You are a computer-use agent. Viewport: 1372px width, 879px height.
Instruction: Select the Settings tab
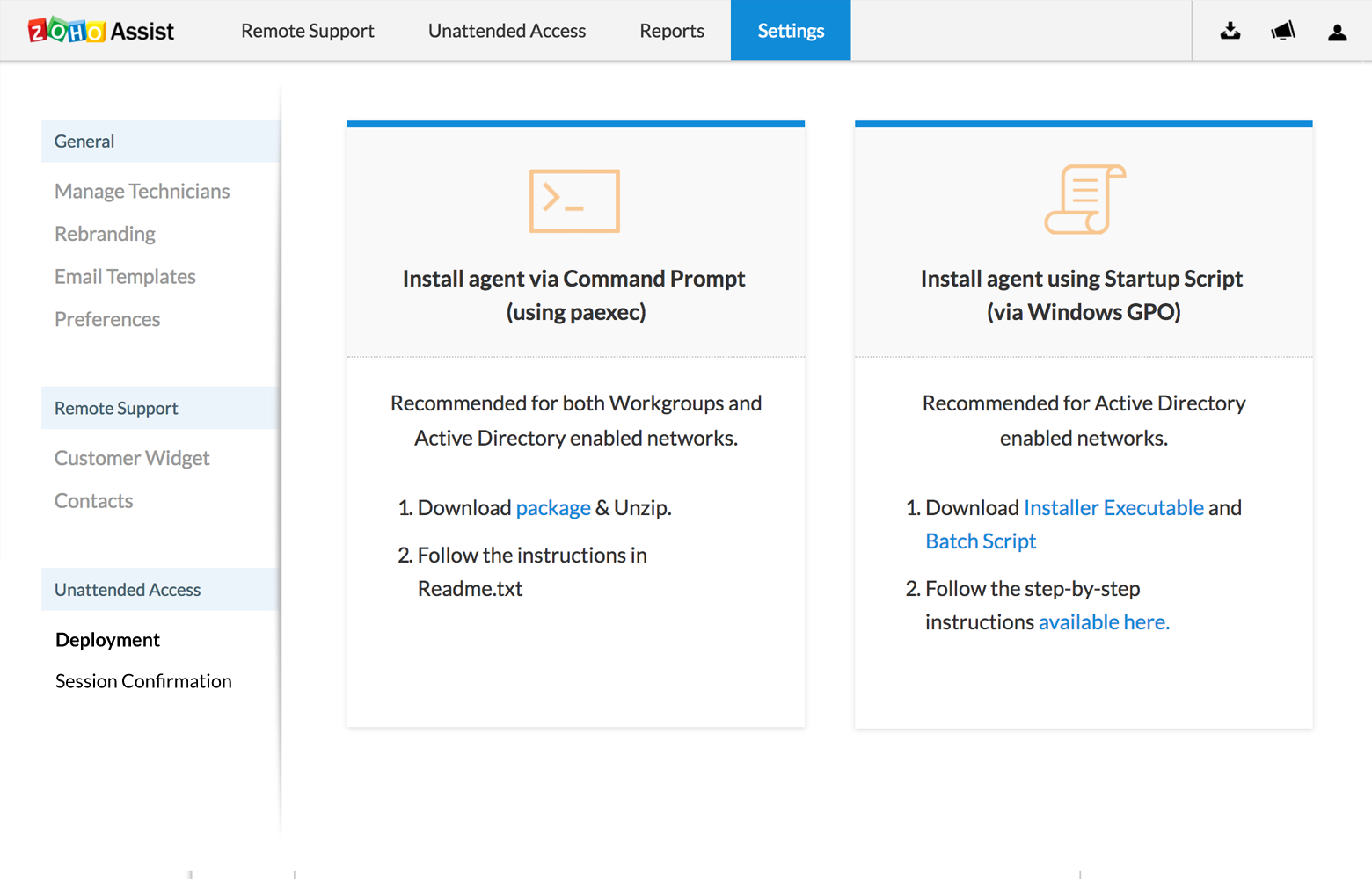(x=791, y=31)
